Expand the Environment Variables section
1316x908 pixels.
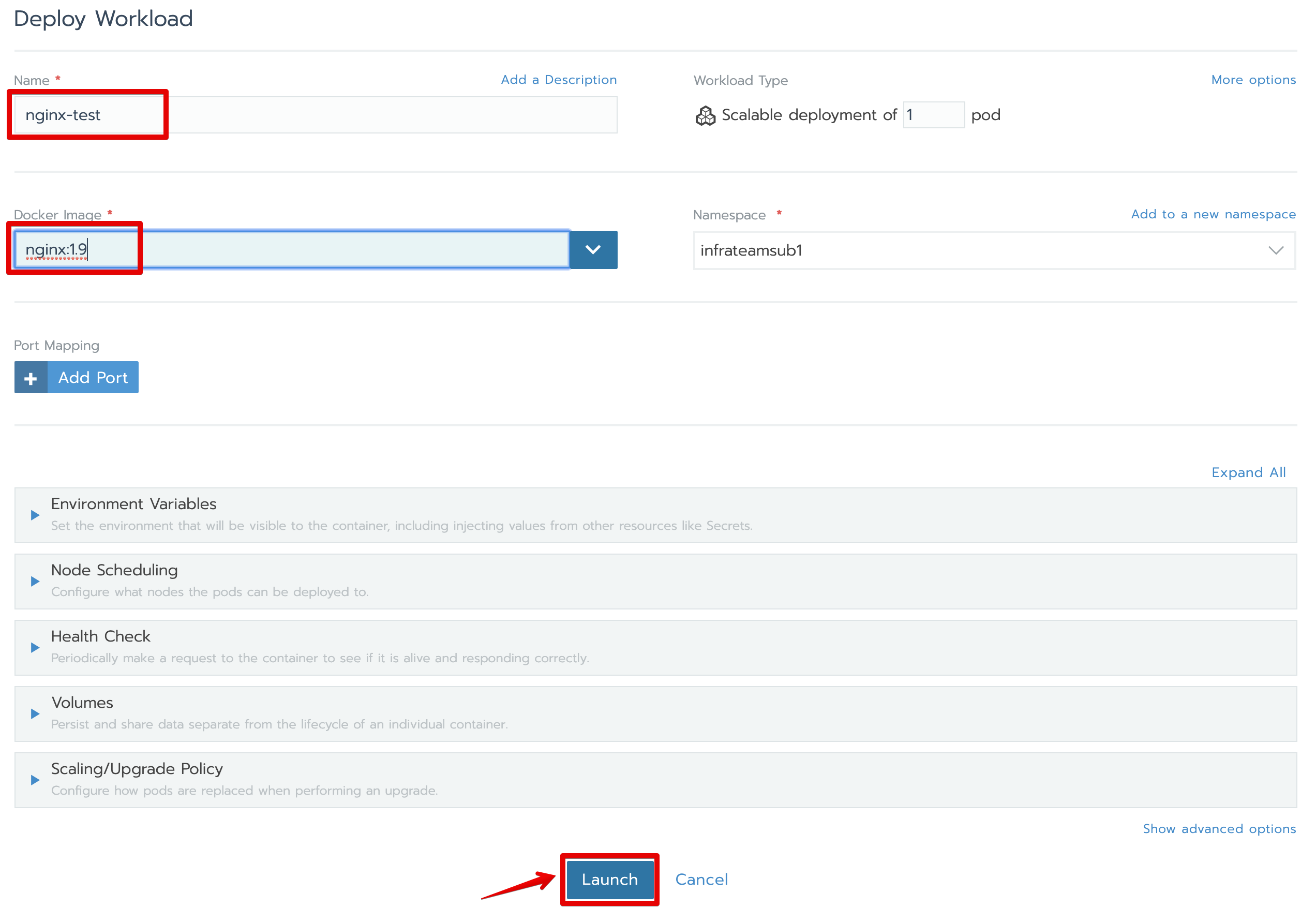tap(35, 515)
